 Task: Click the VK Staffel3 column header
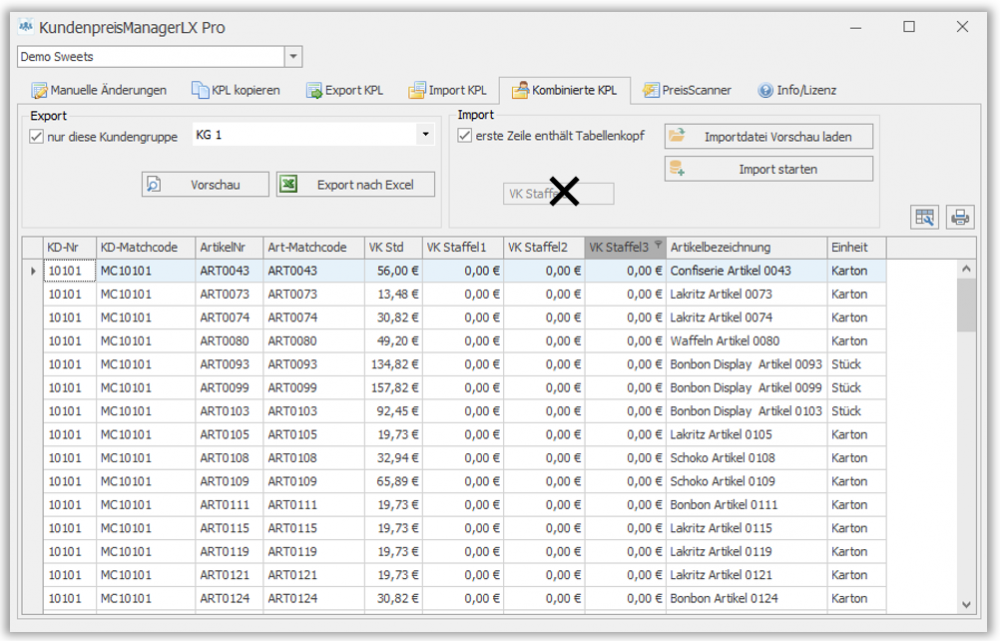click(625, 247)
